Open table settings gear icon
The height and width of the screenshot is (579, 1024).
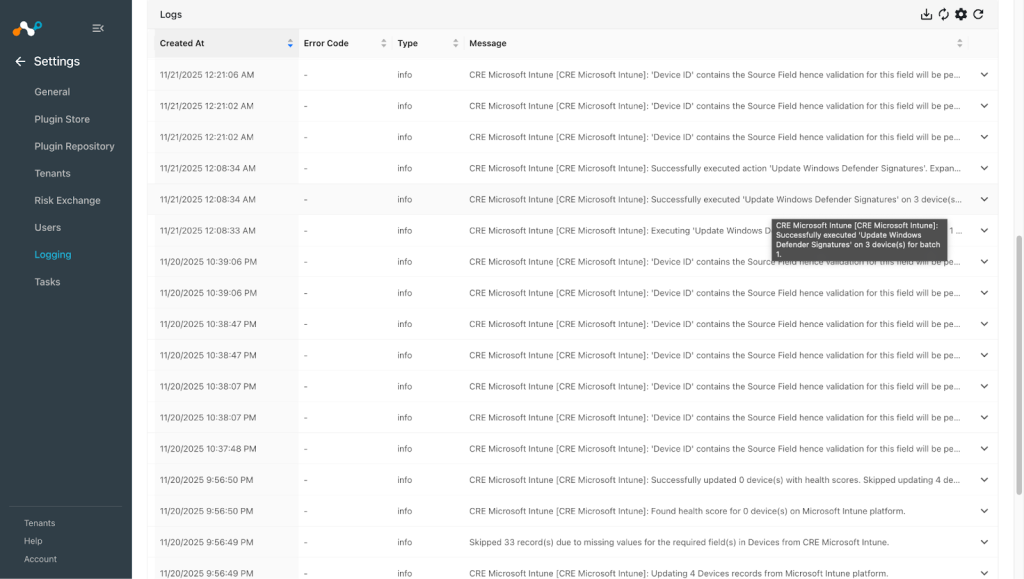pos(961,14)
